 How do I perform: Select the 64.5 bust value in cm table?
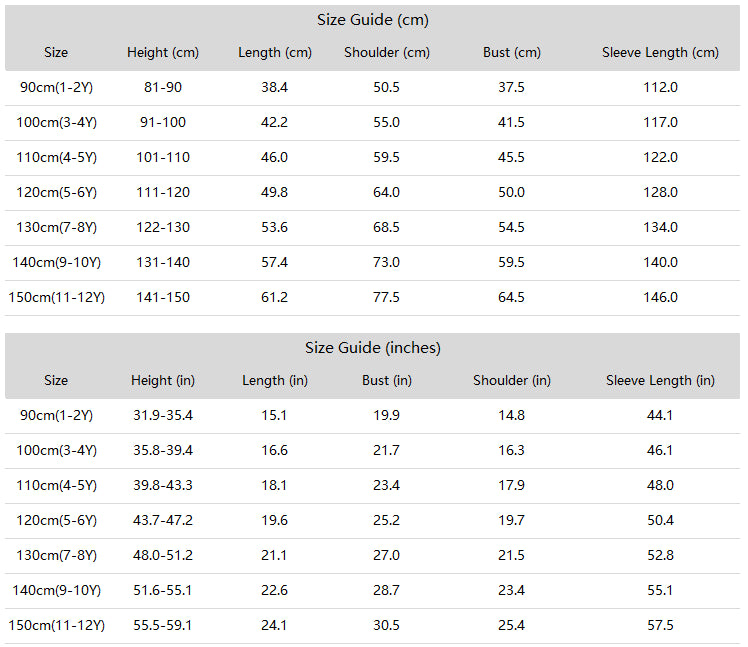511,297
